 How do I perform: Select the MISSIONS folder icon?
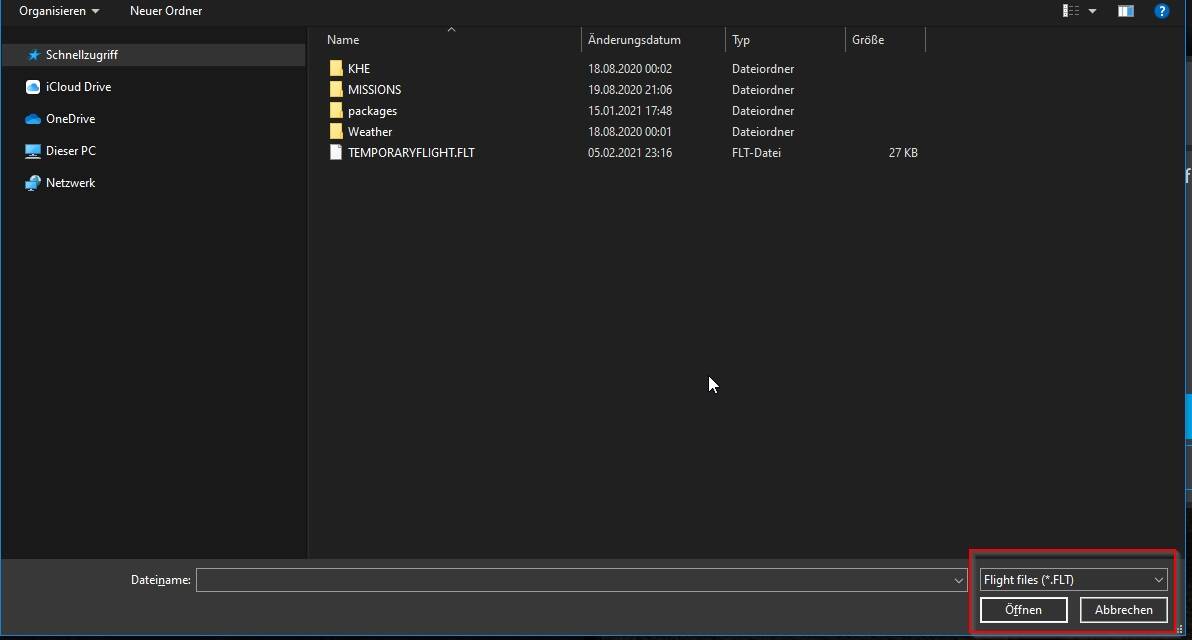(336, 90)
